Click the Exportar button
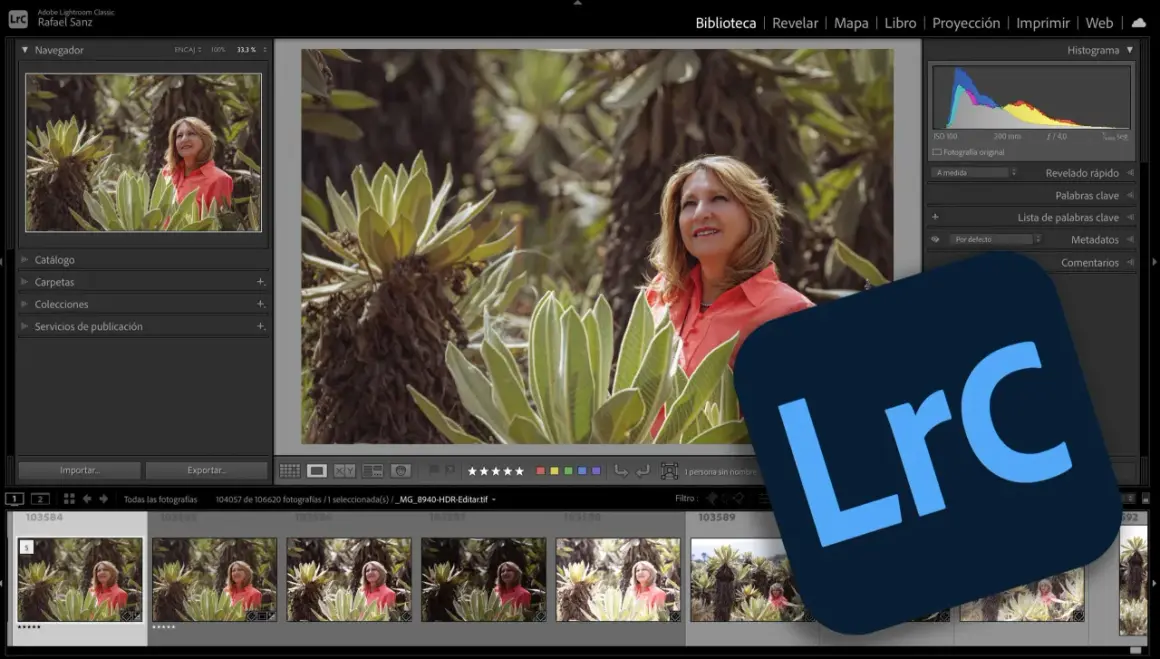Image resolution: width=1160 pixels, height=659 pixels. (x=206, y=470)
